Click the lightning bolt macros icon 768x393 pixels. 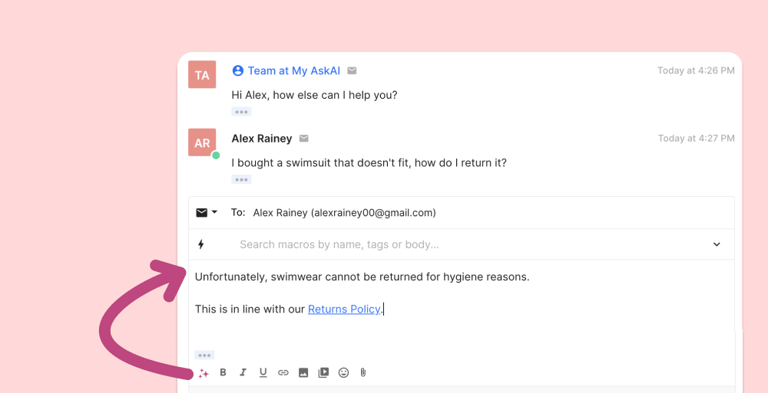pos(201,244)
